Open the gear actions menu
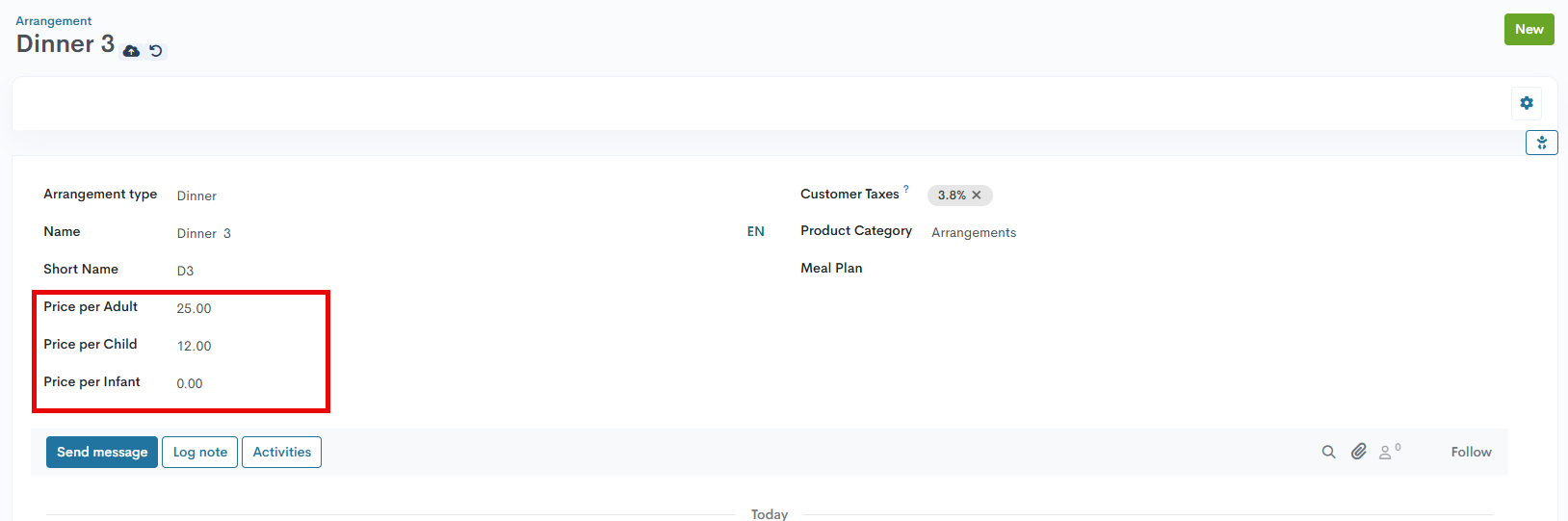This screenshot has width=1568, height=521. pyautogui.click(x=1527, y=103)
